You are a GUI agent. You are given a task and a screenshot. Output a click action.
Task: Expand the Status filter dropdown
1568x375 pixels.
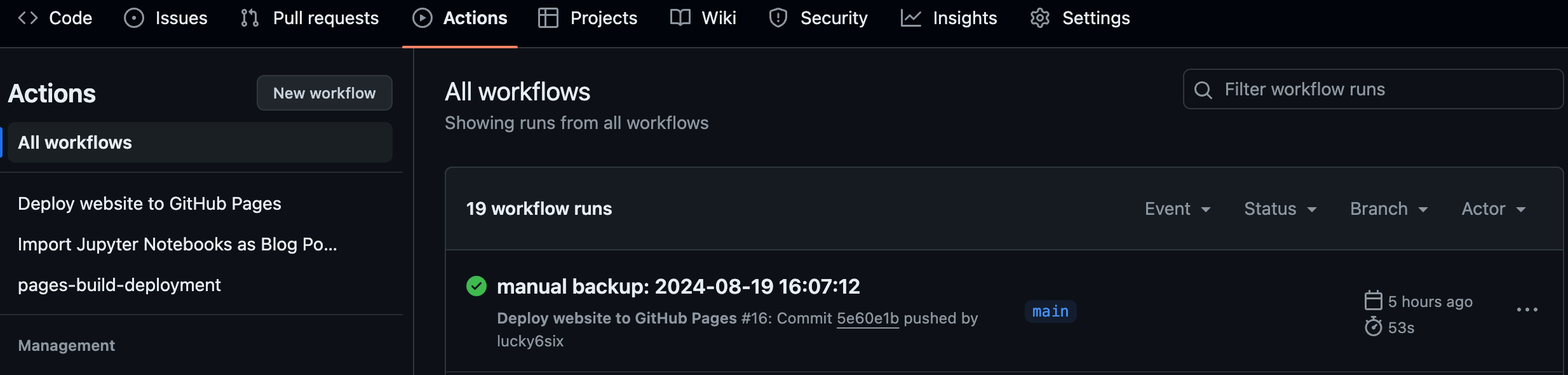[1280, 208]
